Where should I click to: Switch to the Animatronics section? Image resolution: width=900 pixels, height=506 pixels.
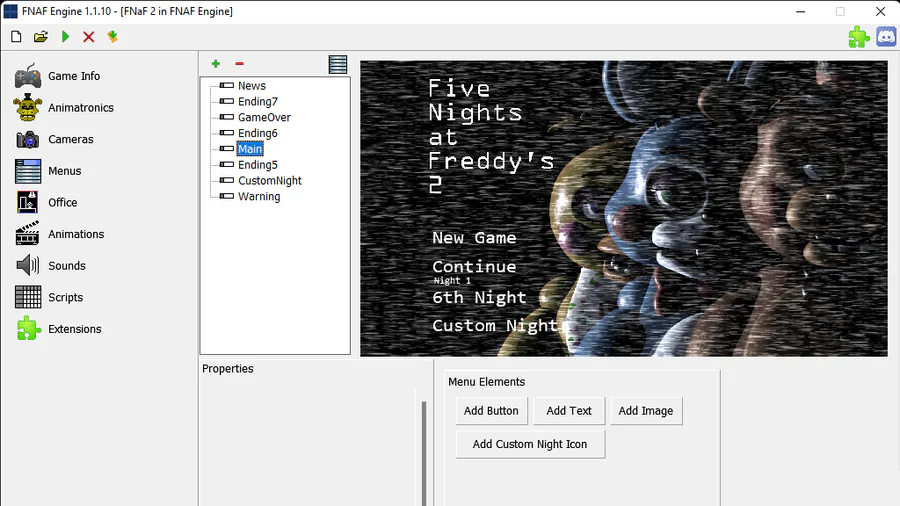tap(81, 108)
